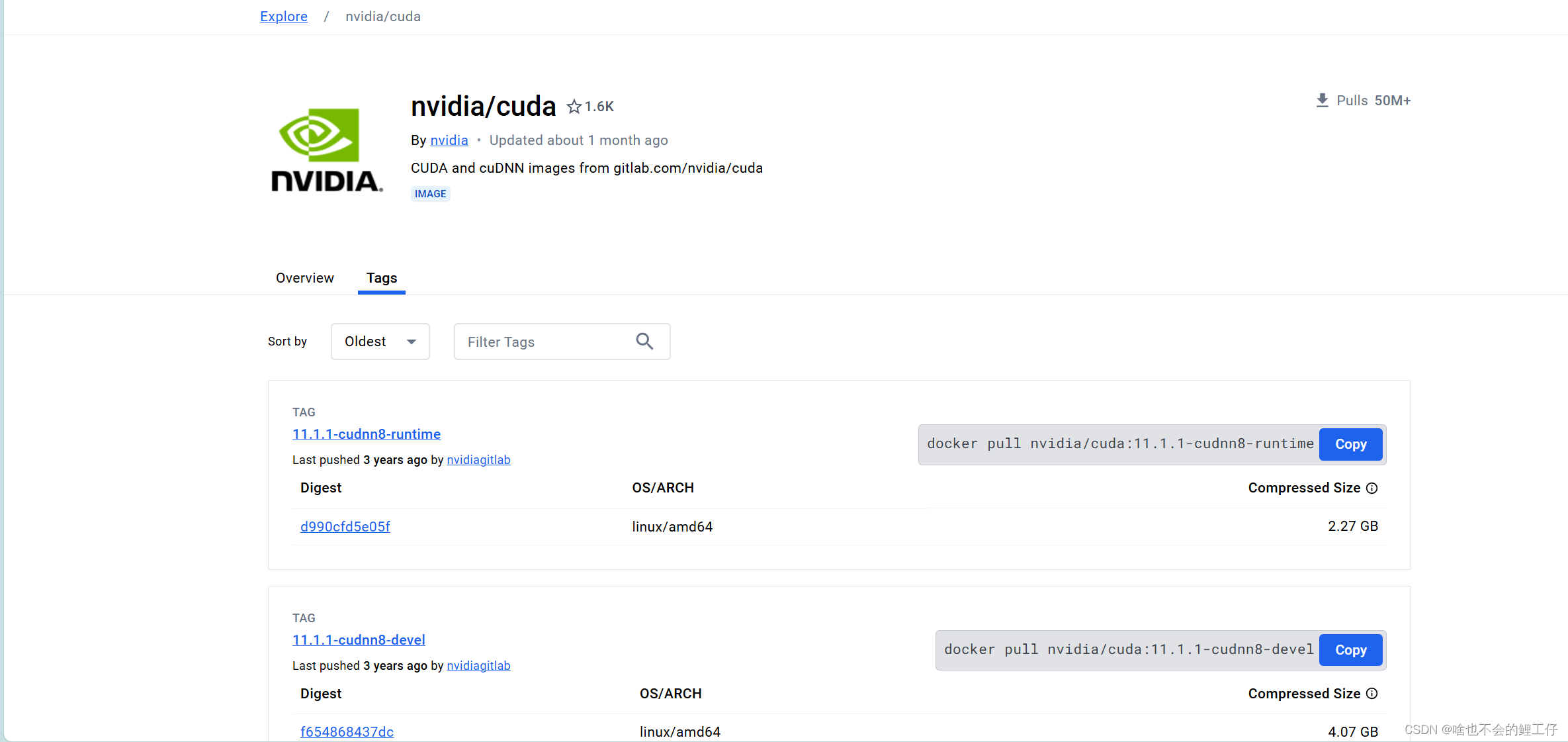Open digest f654868437dc details
Image resolution: width=1568 pixels, height=742 pixels.
(347, 731)
